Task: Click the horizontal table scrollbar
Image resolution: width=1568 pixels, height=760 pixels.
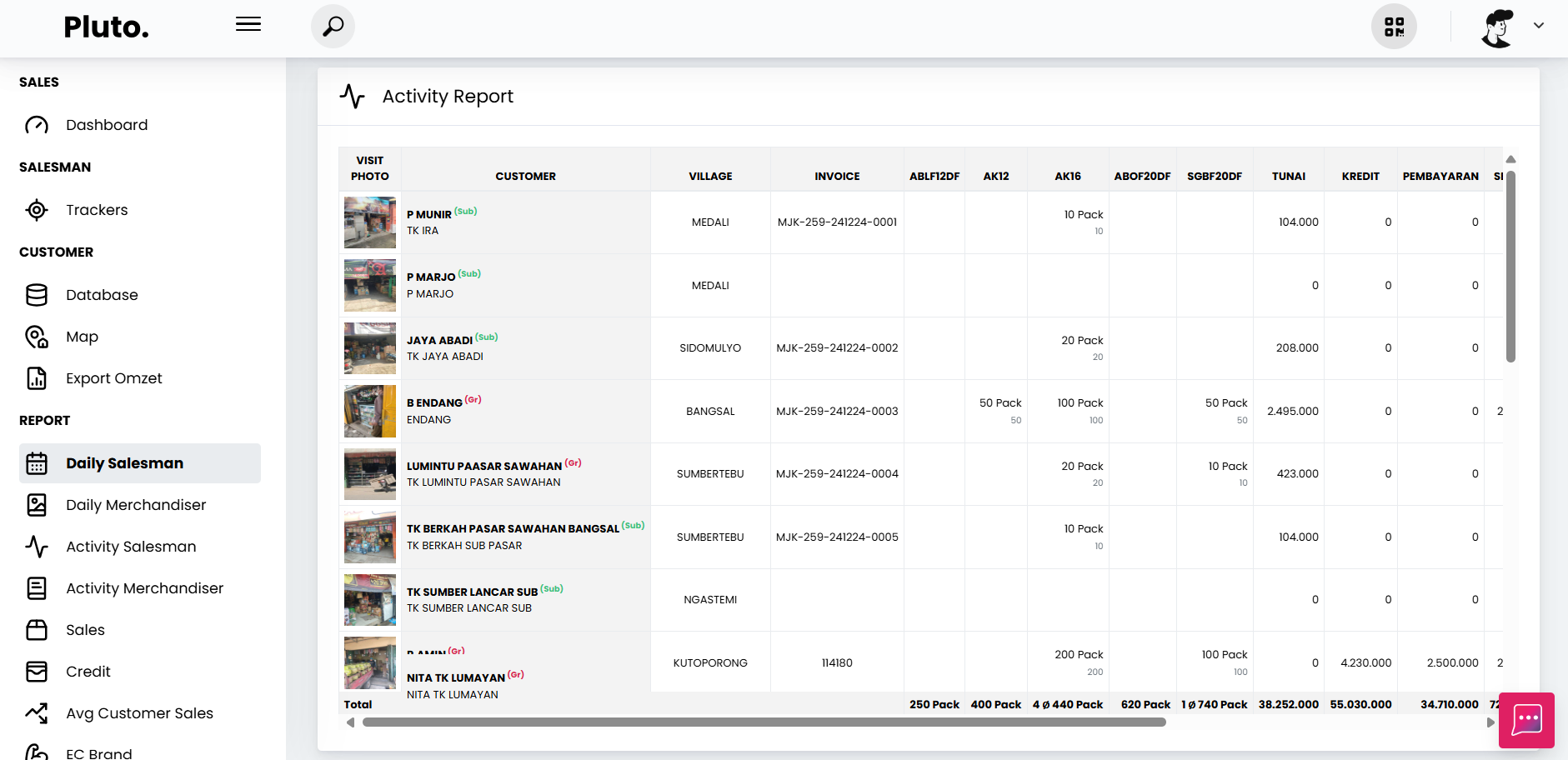Action: 764,722
